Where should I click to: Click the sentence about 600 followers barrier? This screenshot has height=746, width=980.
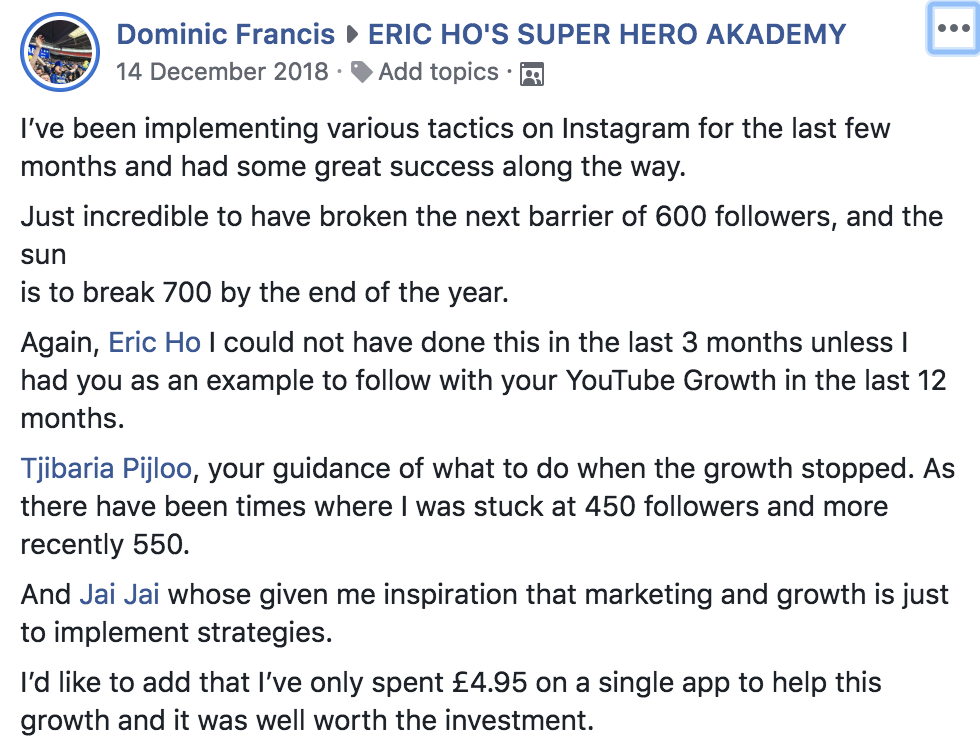click(482, 236)
